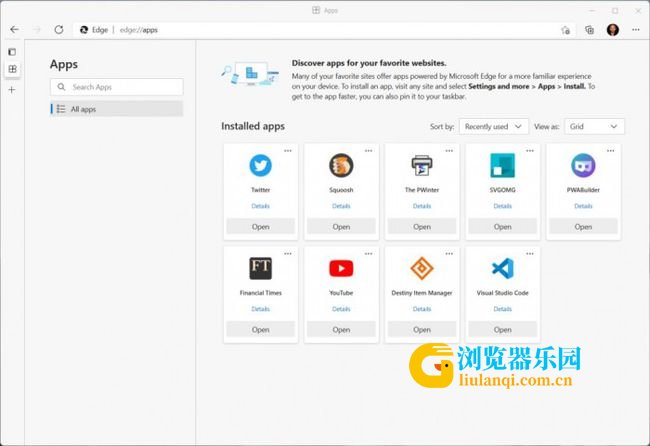
Task: Open more options for PWABuilder card
Action: [611, 151]
